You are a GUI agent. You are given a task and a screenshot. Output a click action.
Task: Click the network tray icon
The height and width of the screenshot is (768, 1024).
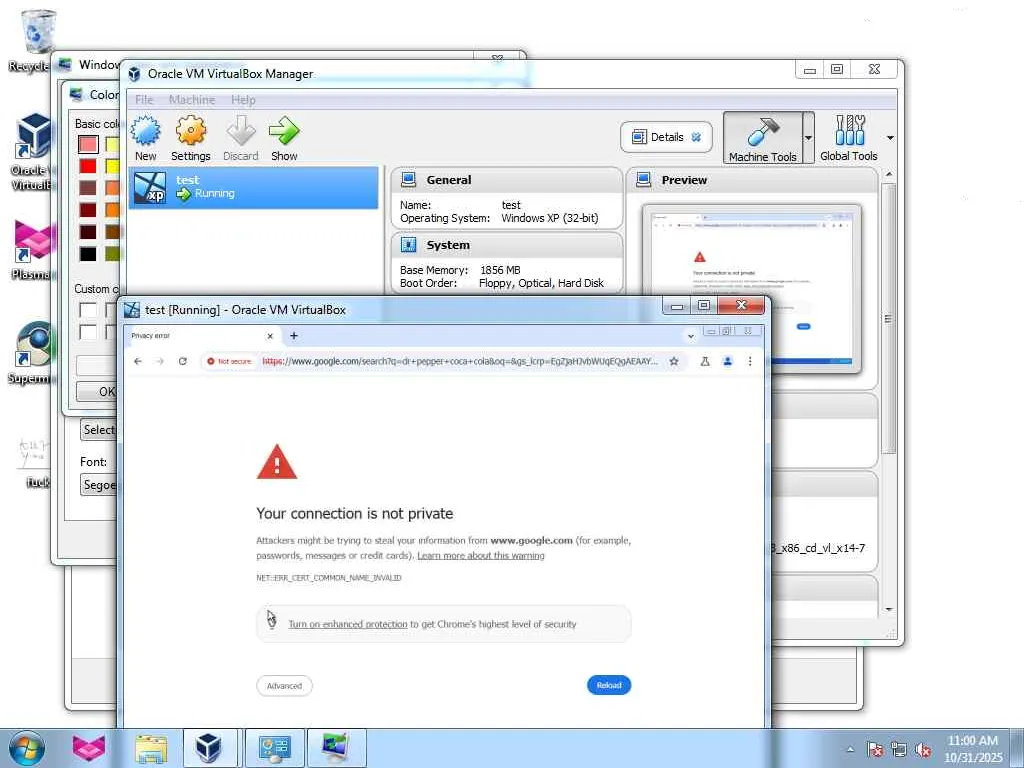899,750
